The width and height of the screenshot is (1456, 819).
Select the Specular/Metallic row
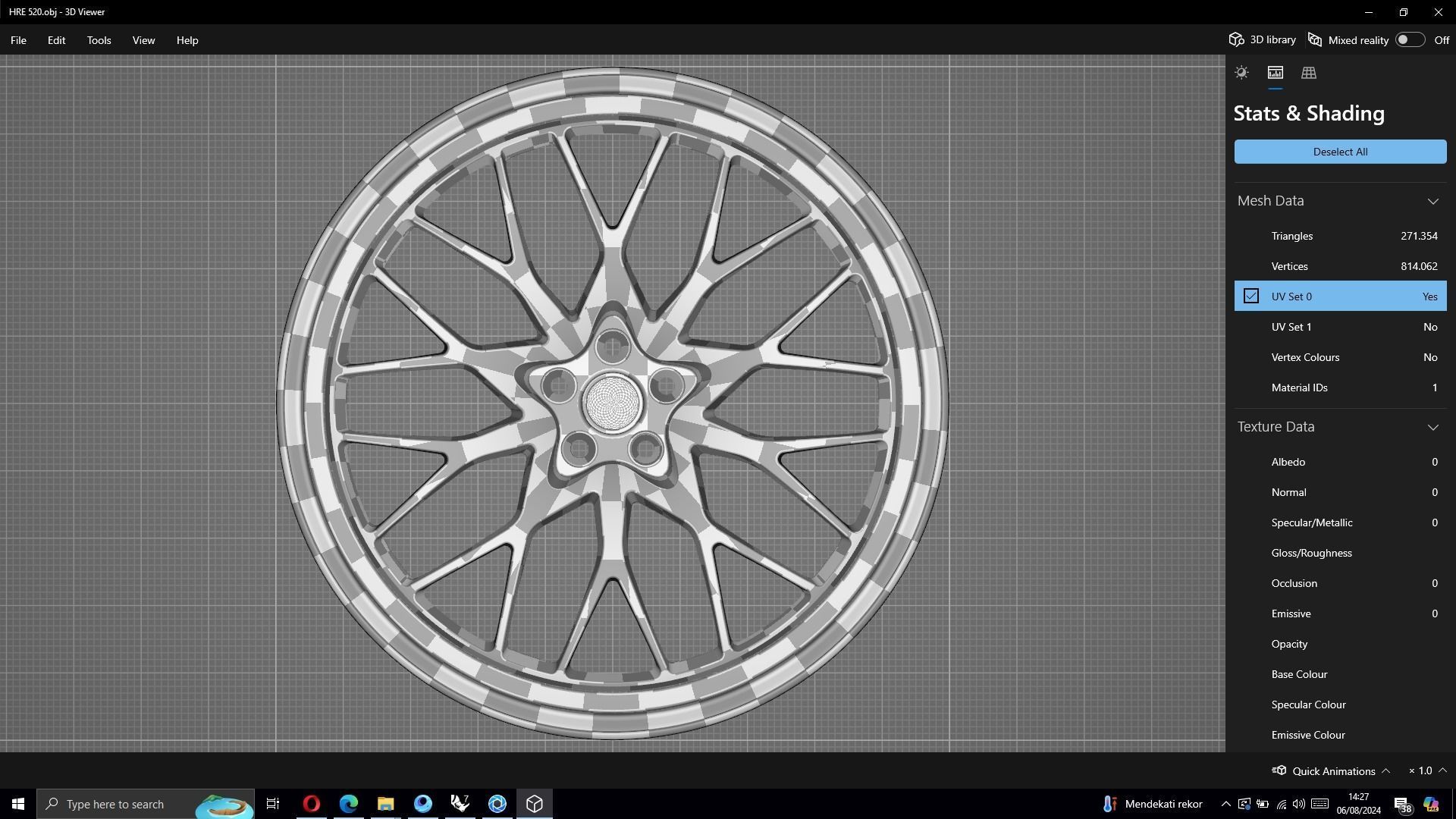(1340, 522)
